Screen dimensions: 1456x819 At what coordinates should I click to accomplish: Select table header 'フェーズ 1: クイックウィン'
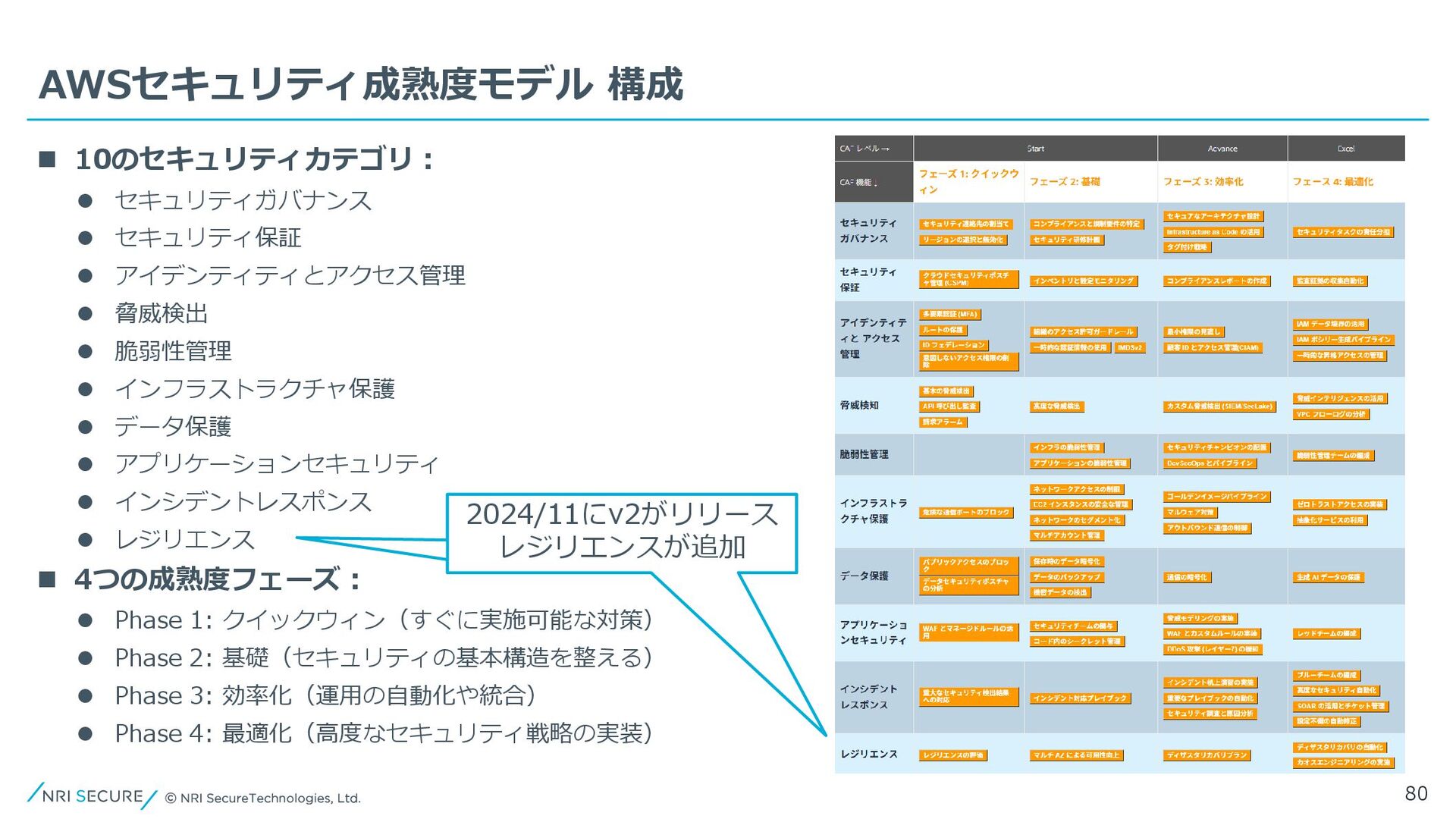[968, 182]
